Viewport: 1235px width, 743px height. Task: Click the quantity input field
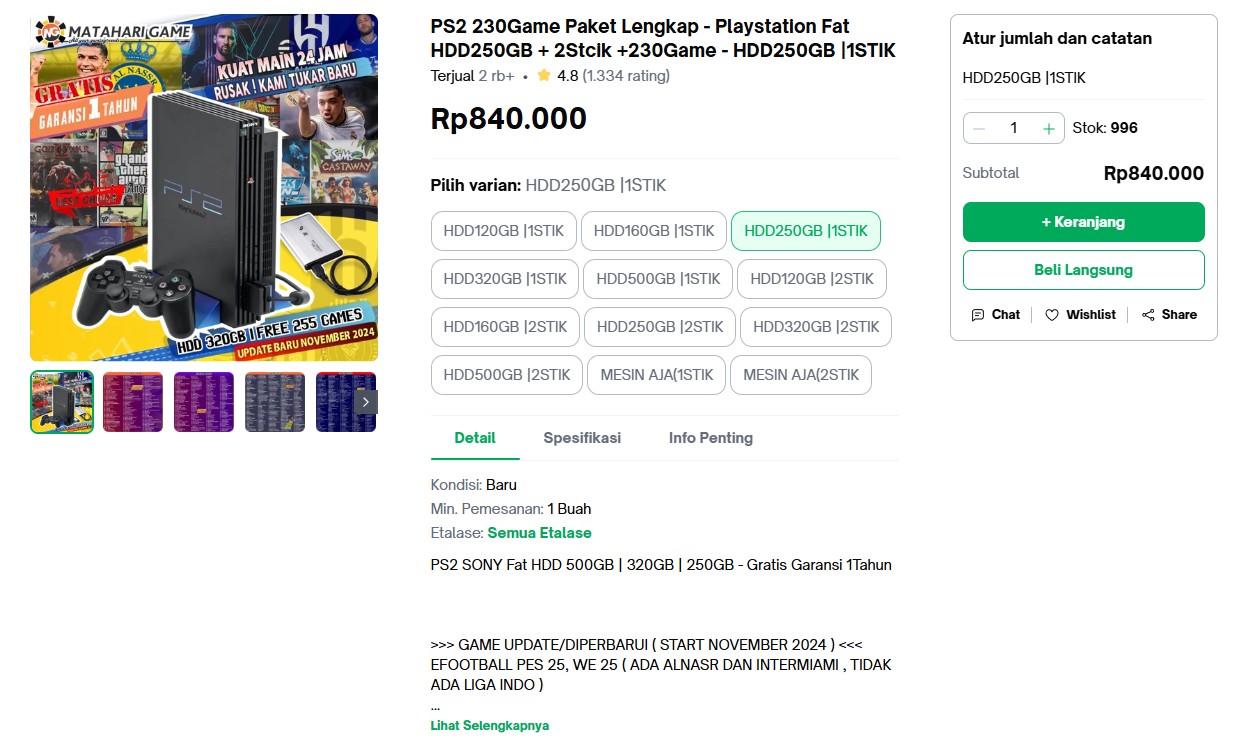coord(1013,128)
